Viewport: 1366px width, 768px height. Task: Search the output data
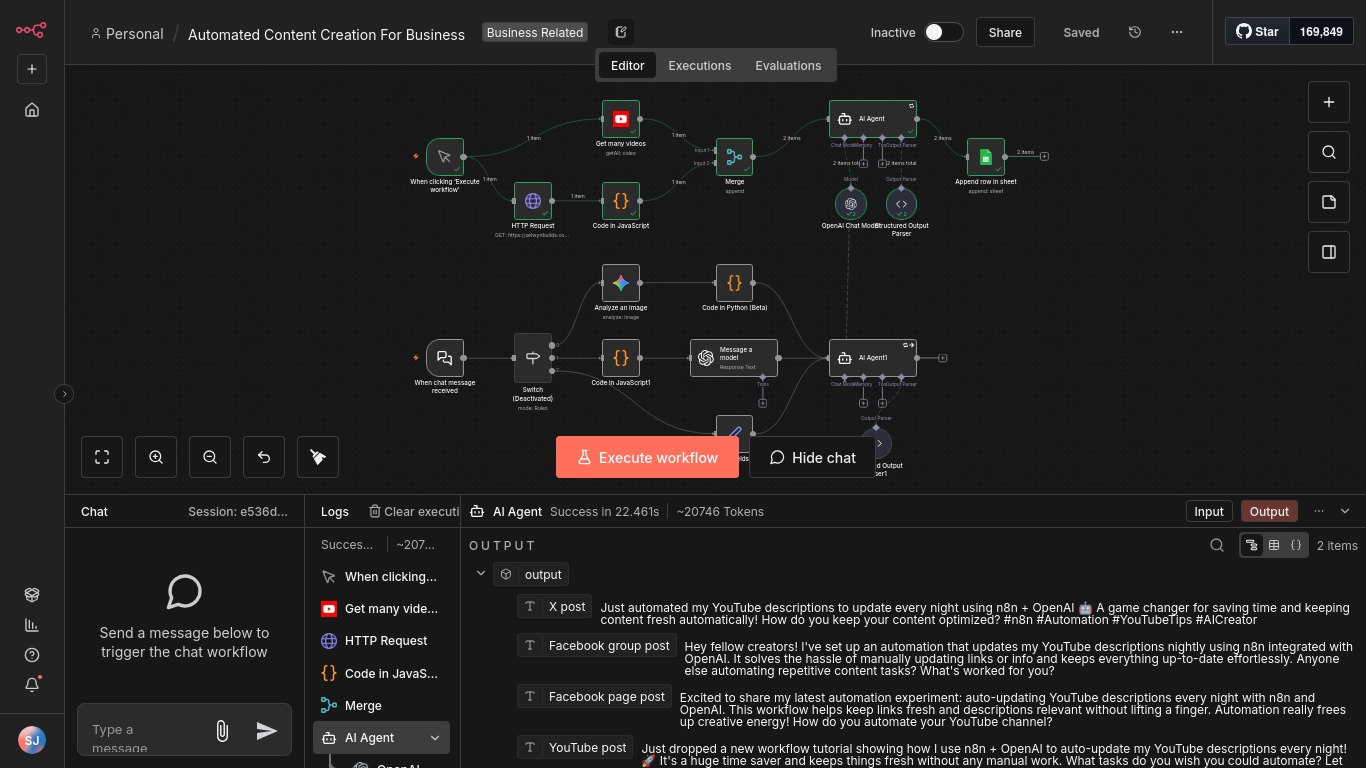1217,545
